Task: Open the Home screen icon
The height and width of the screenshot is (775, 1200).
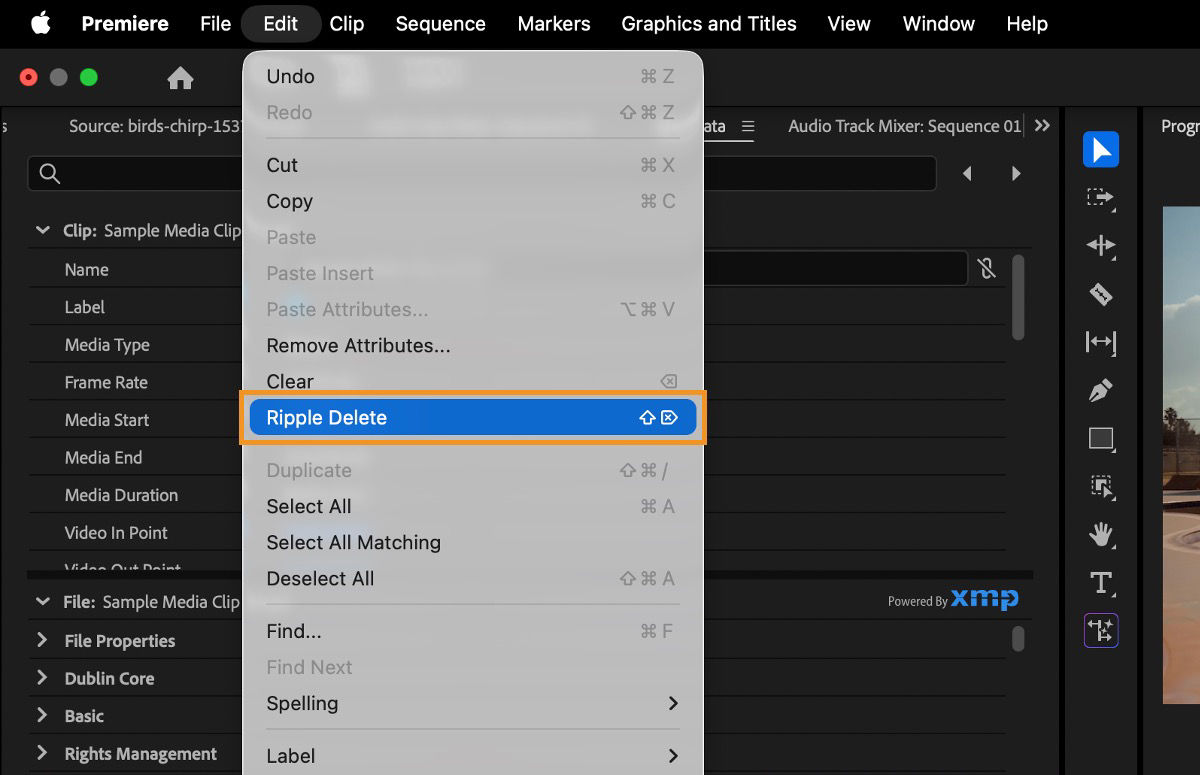Action: point(180,76)
